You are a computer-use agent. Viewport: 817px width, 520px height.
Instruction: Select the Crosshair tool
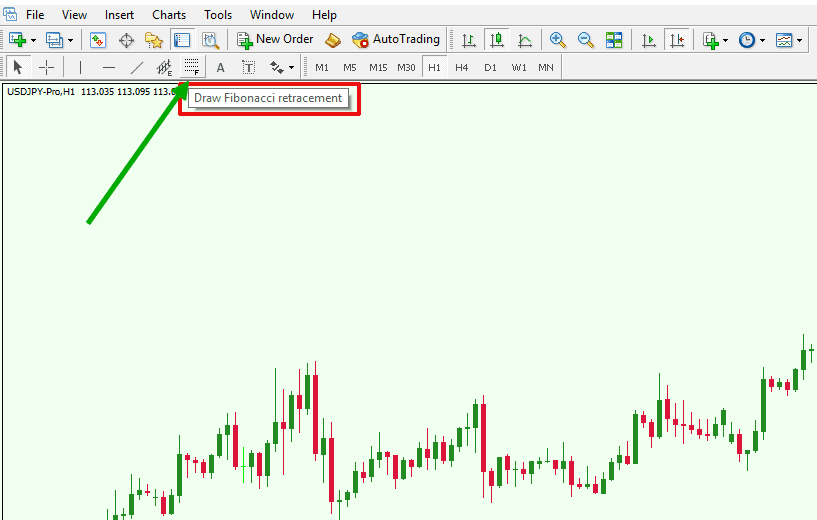tap(46, 67)
